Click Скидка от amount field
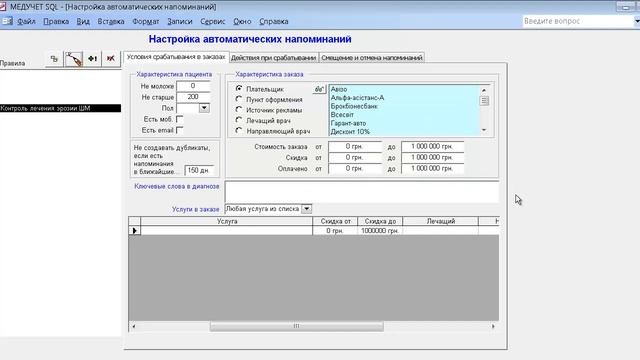Screen dimensions: 640x360 tap(355, 158)
